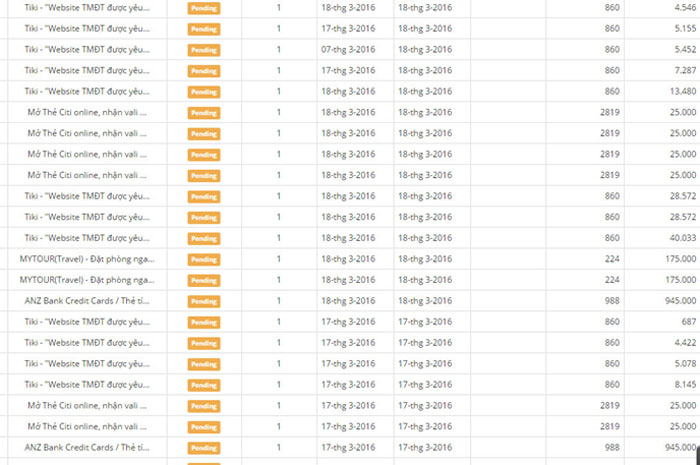Click the Pending badge in the 4.546 row
The height and width of the screenshot is (465, 700).
(x=203, y=7)
